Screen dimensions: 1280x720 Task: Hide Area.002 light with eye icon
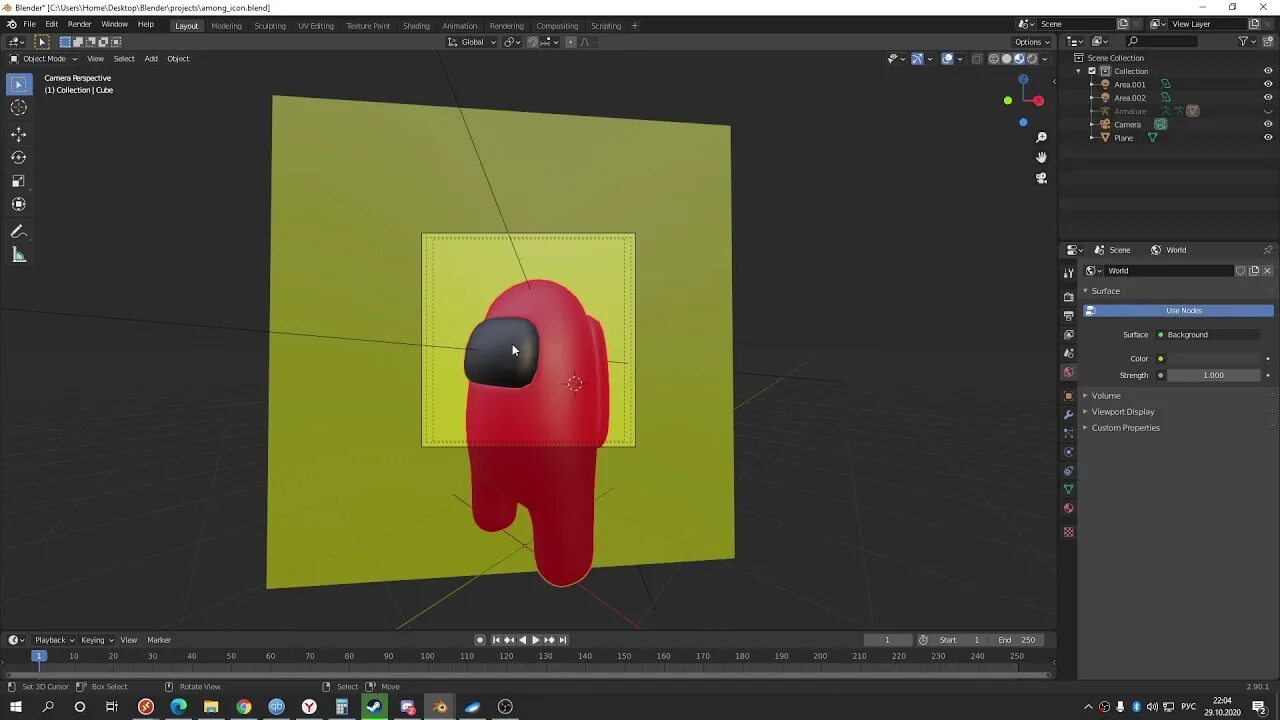1268,97
